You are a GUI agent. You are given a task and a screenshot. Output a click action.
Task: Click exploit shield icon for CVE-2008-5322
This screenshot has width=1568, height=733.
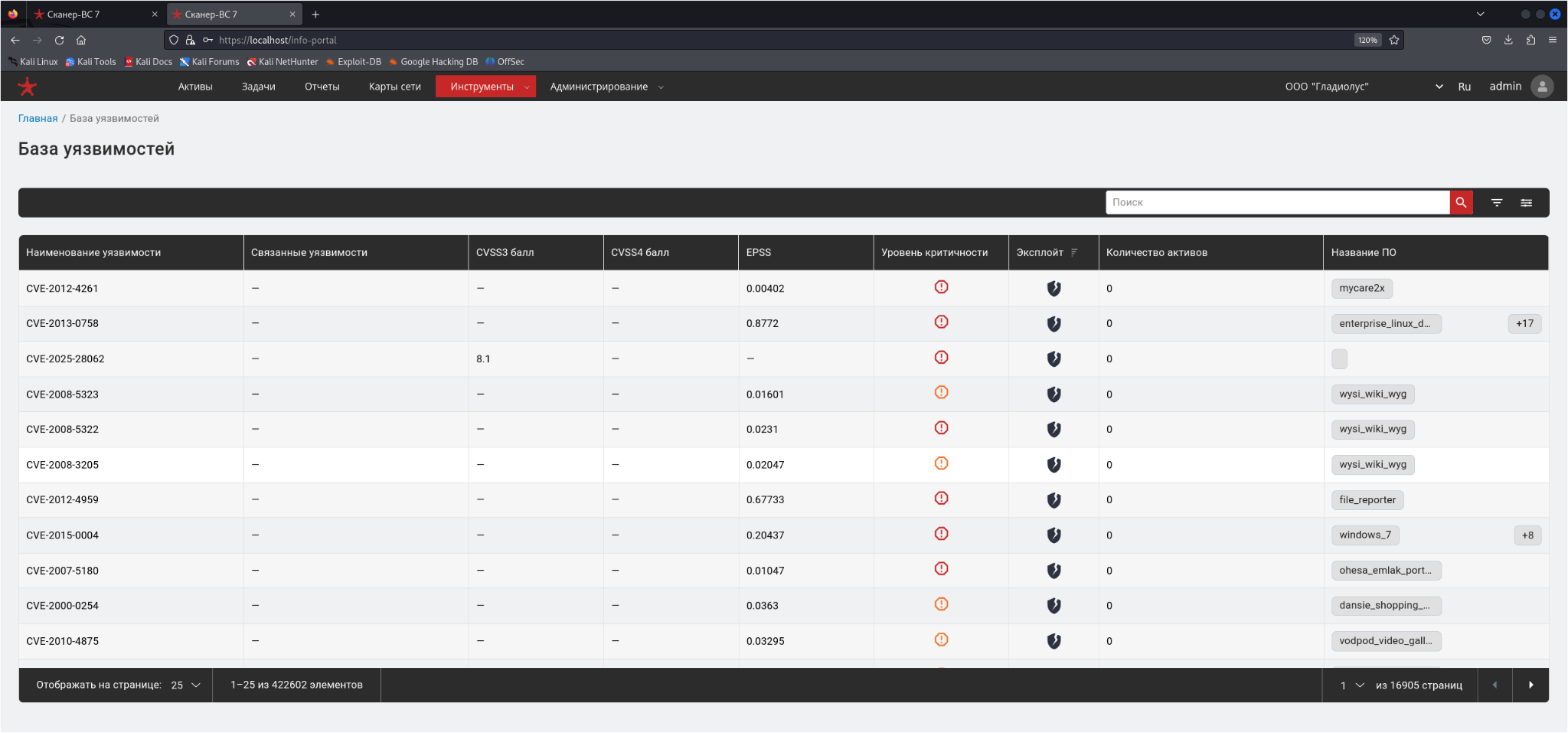[1053, 429]
